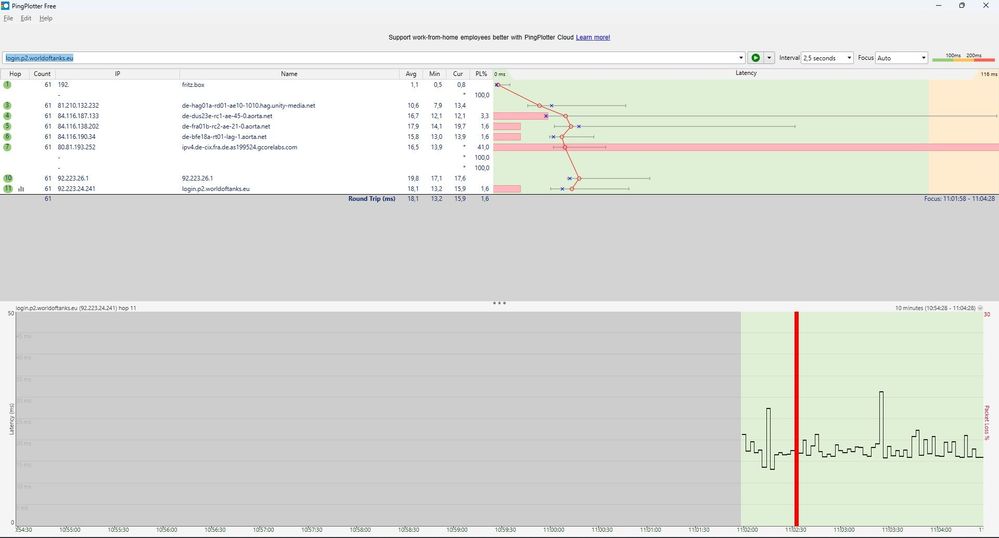999x538 pixels.
Task: Select the hop 10 green circle
Action: point(8,178)
